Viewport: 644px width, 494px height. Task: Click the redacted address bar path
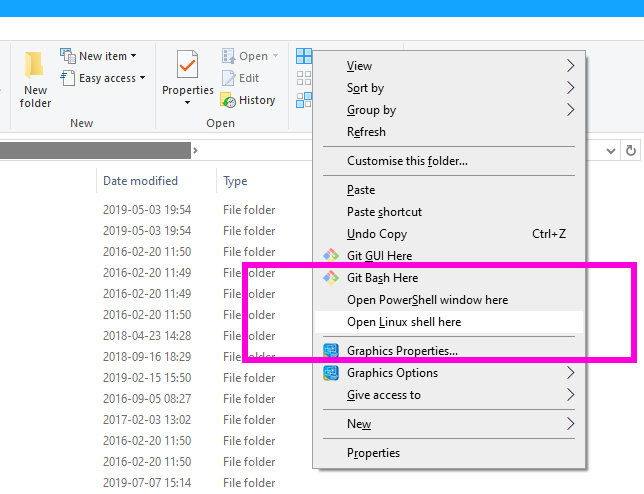pyautogui.click(x=95, y=150)
